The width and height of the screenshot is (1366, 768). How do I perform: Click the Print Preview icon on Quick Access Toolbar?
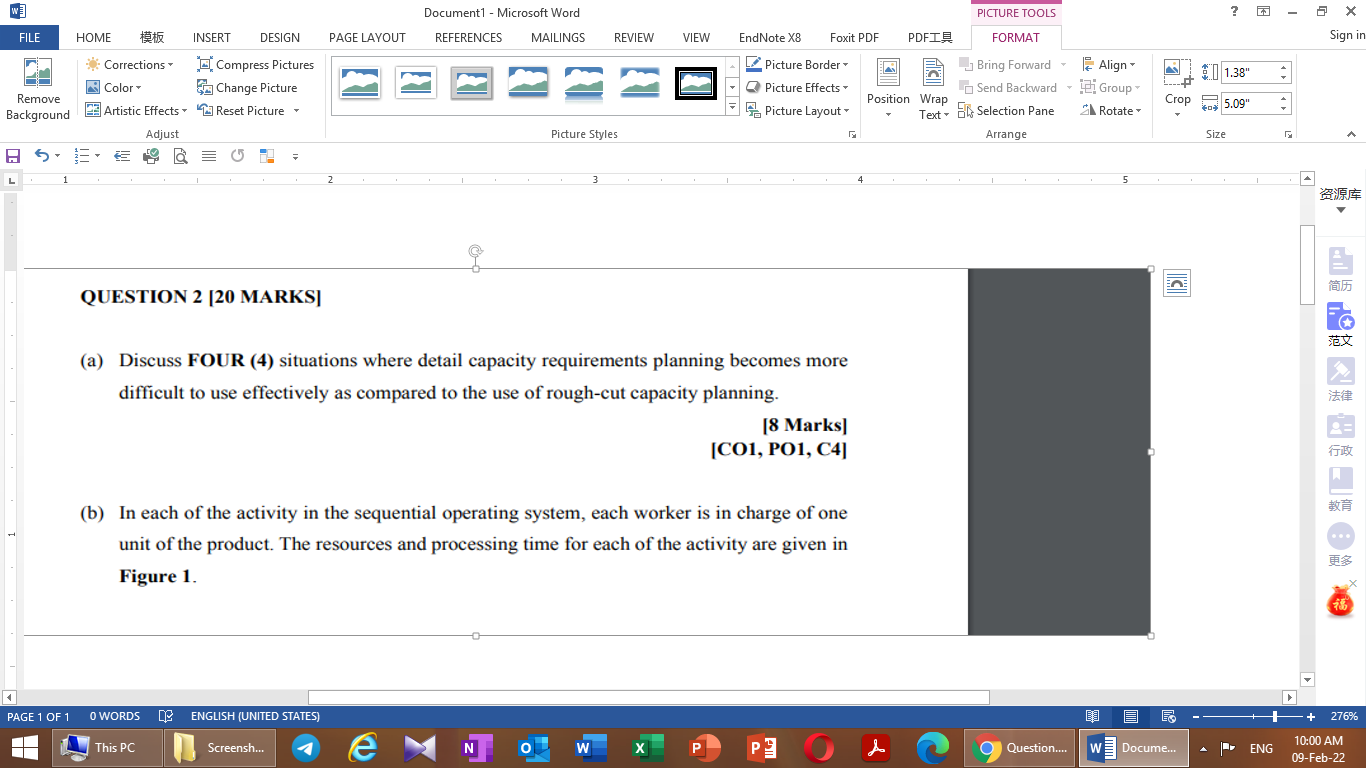180,156
